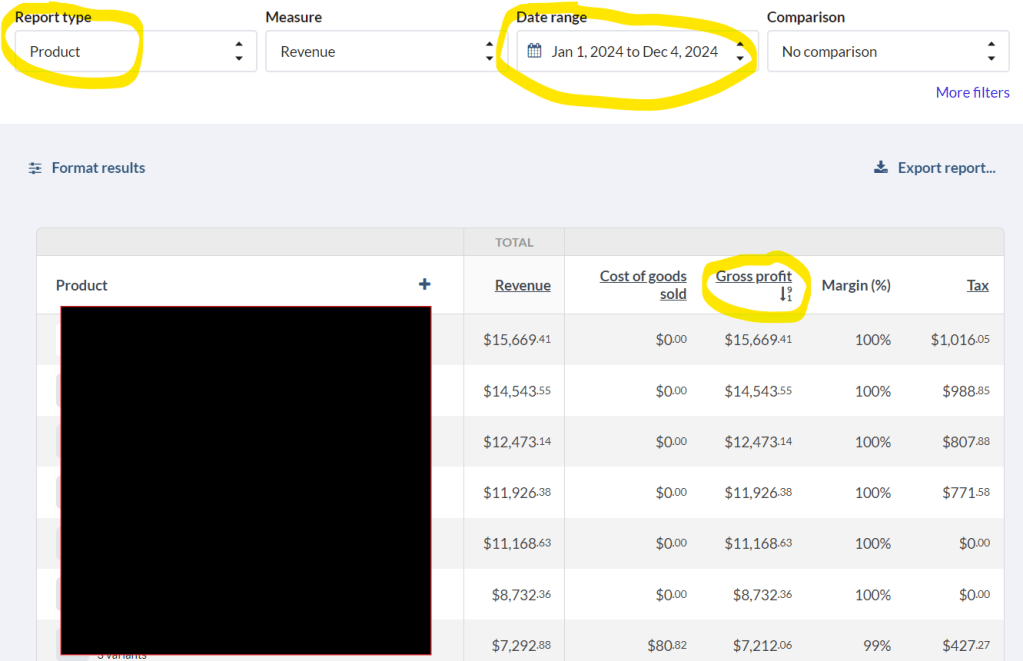Click Export report button

946,168
